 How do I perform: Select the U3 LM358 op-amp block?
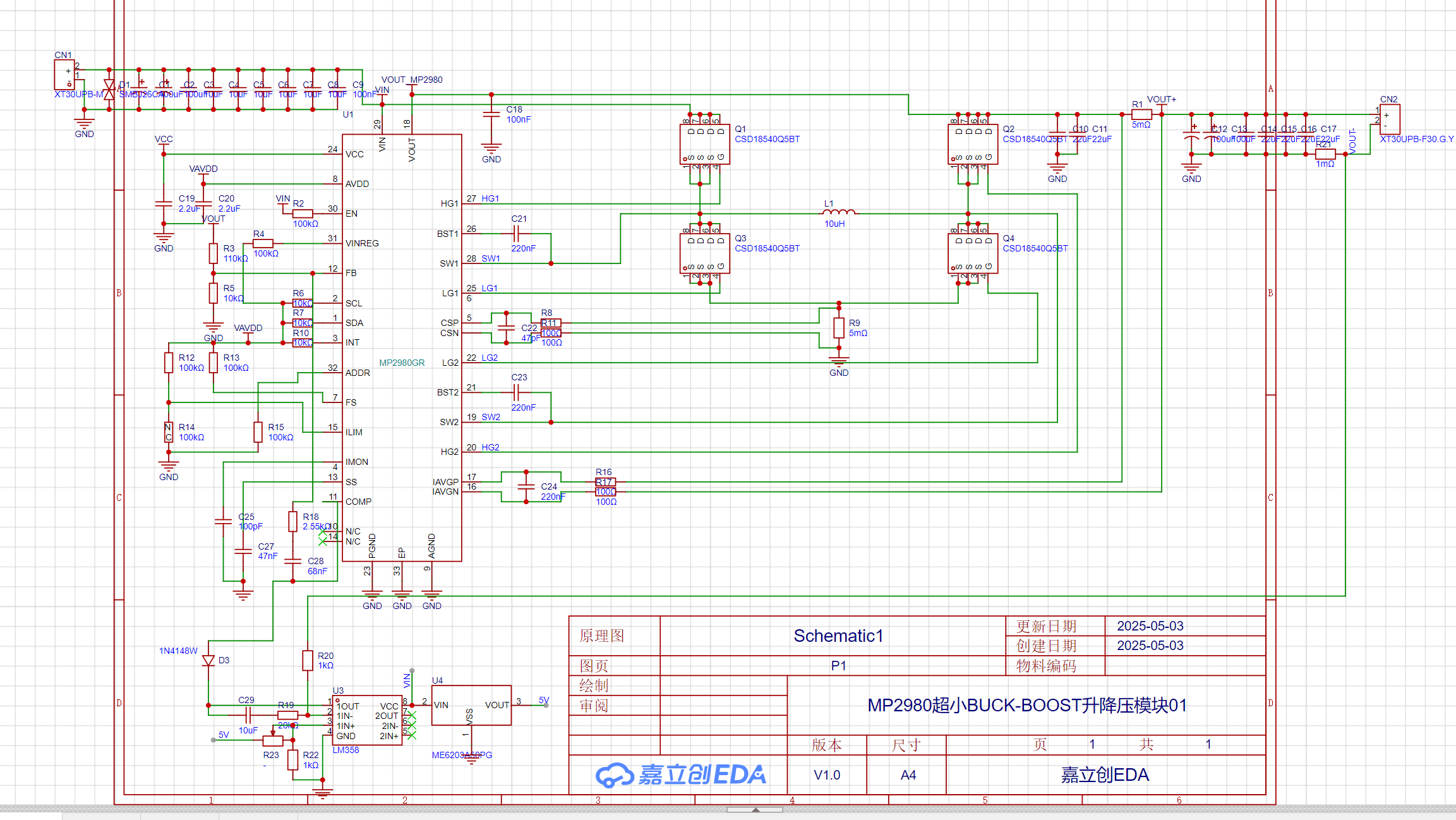tap(367, 721)
